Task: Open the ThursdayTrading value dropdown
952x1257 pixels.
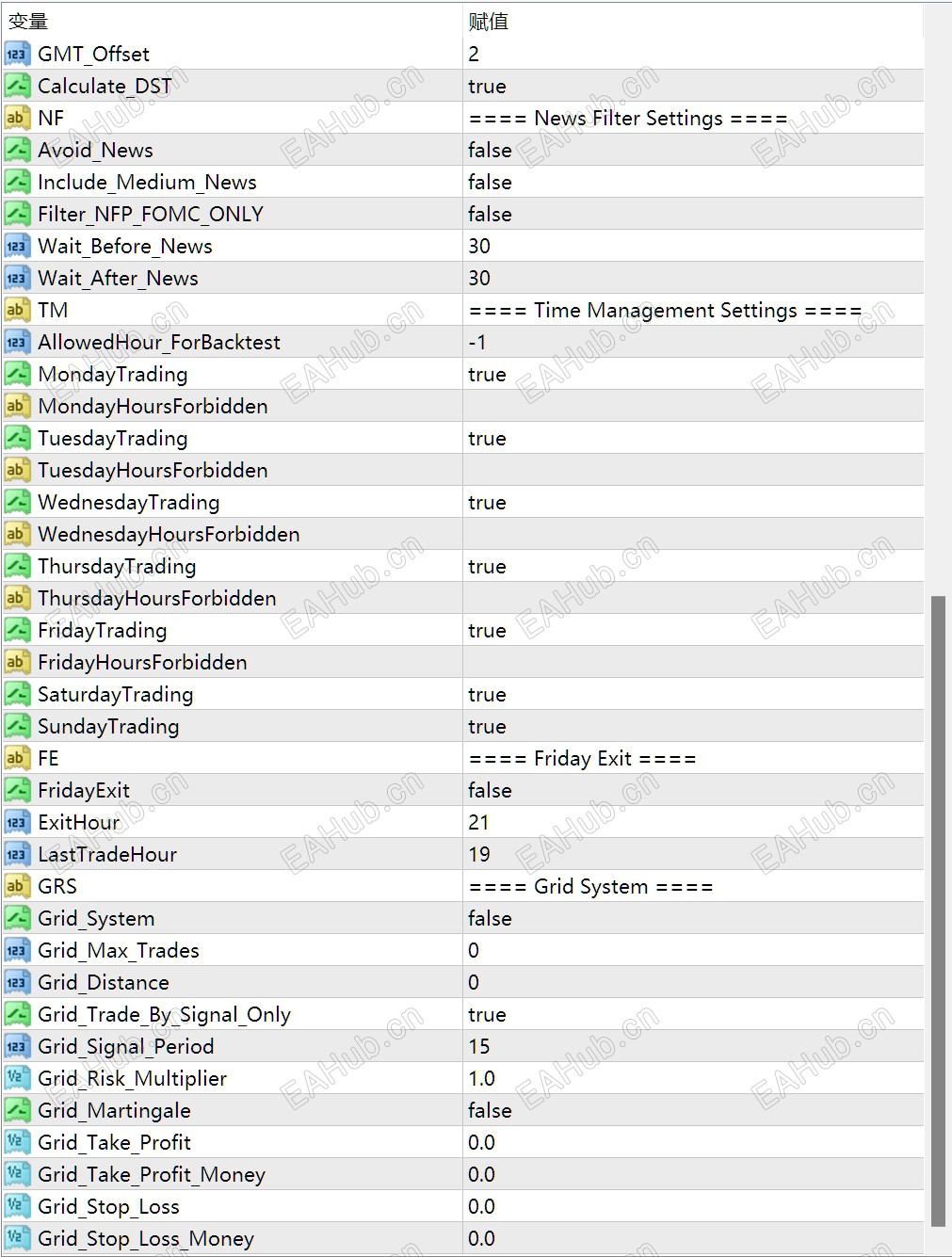Action: 693,566
